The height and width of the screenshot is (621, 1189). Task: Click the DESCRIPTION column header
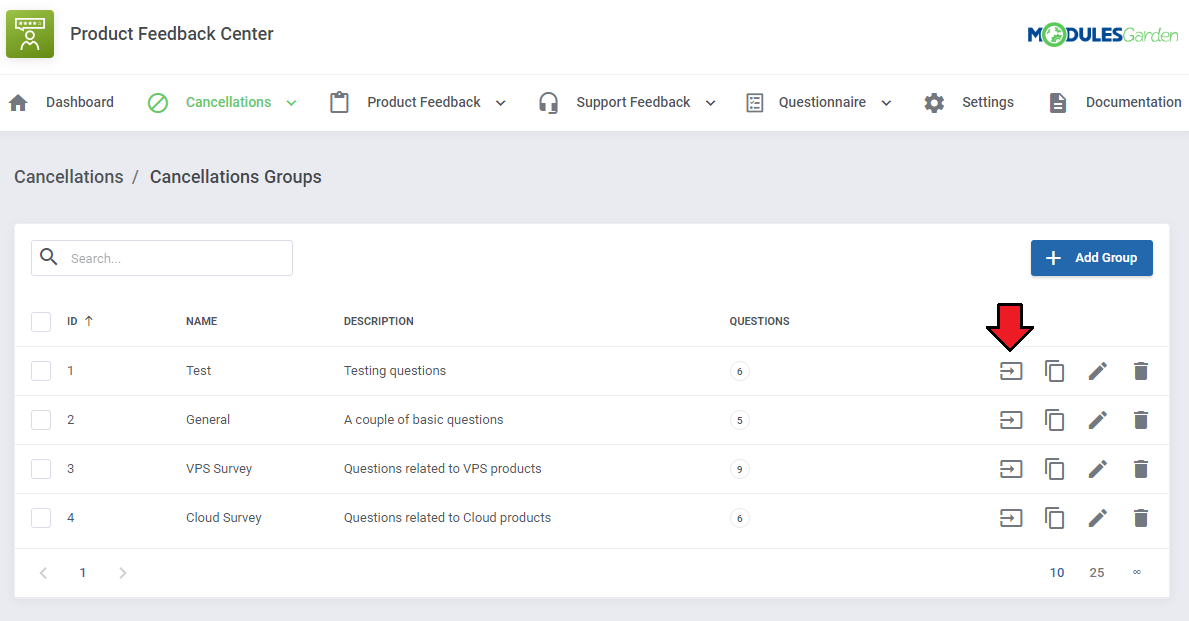coord(378,321)
